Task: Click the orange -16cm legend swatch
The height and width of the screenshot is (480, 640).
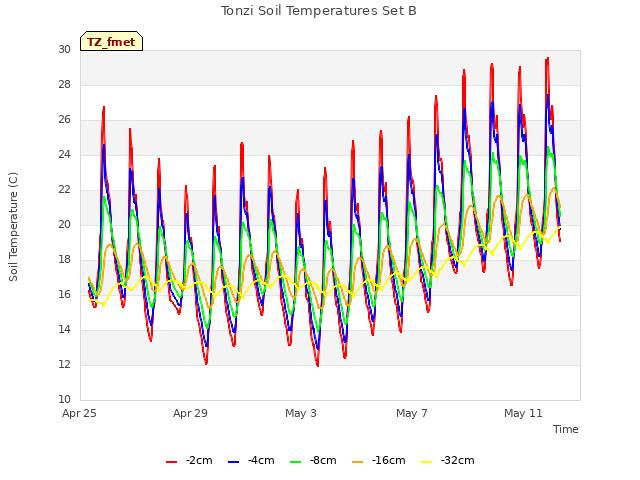Action: pos(358,462)
